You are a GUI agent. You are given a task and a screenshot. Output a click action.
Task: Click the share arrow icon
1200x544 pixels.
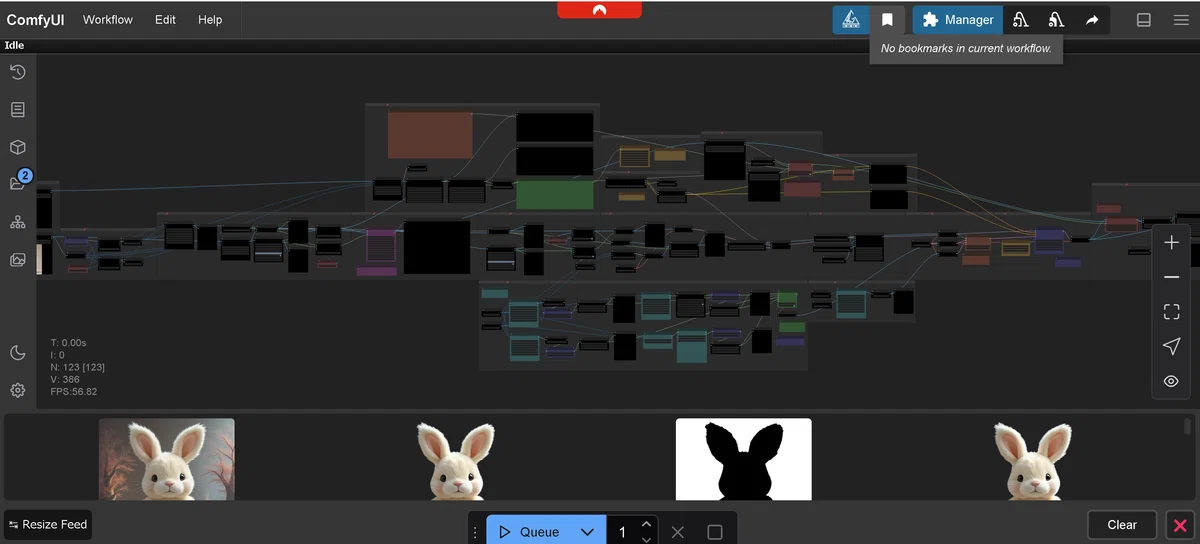tap(1092, 20)
